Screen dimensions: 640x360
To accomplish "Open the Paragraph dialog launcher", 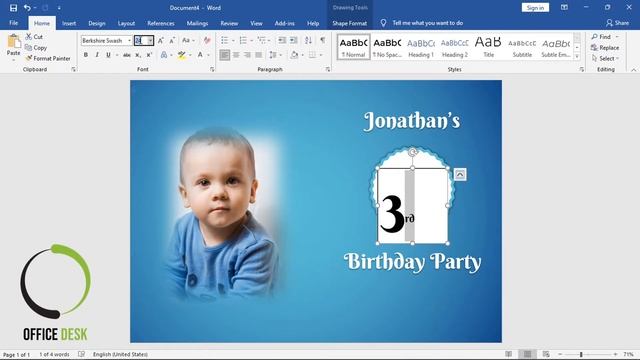I will point(328,70).
